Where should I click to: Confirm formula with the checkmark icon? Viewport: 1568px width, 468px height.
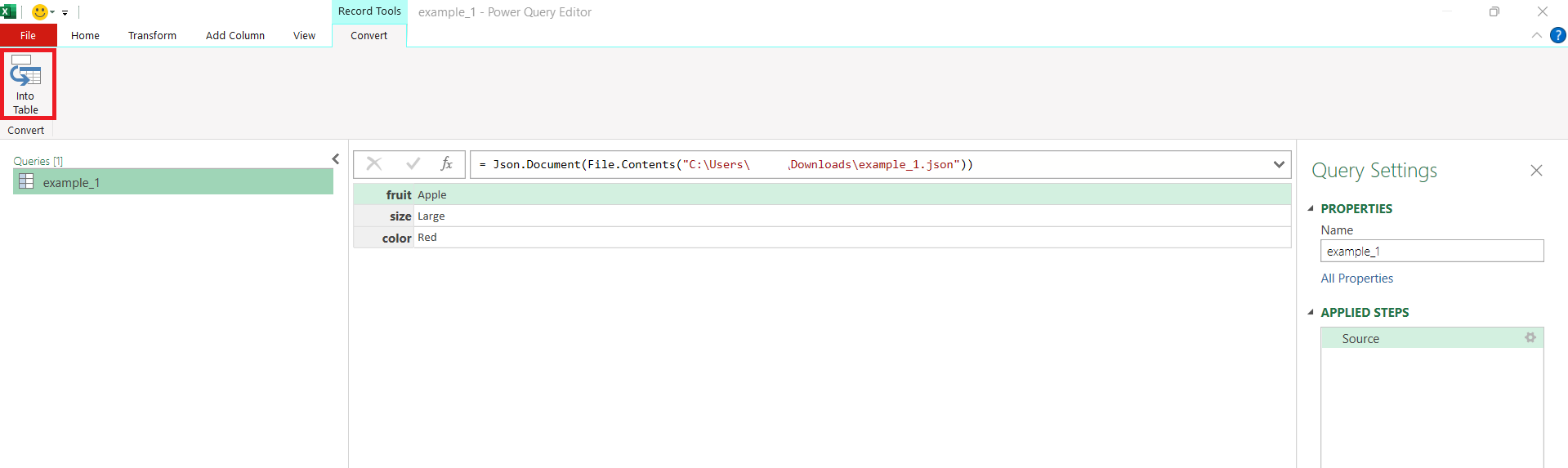pyautogui.click(x=413, y=163)
